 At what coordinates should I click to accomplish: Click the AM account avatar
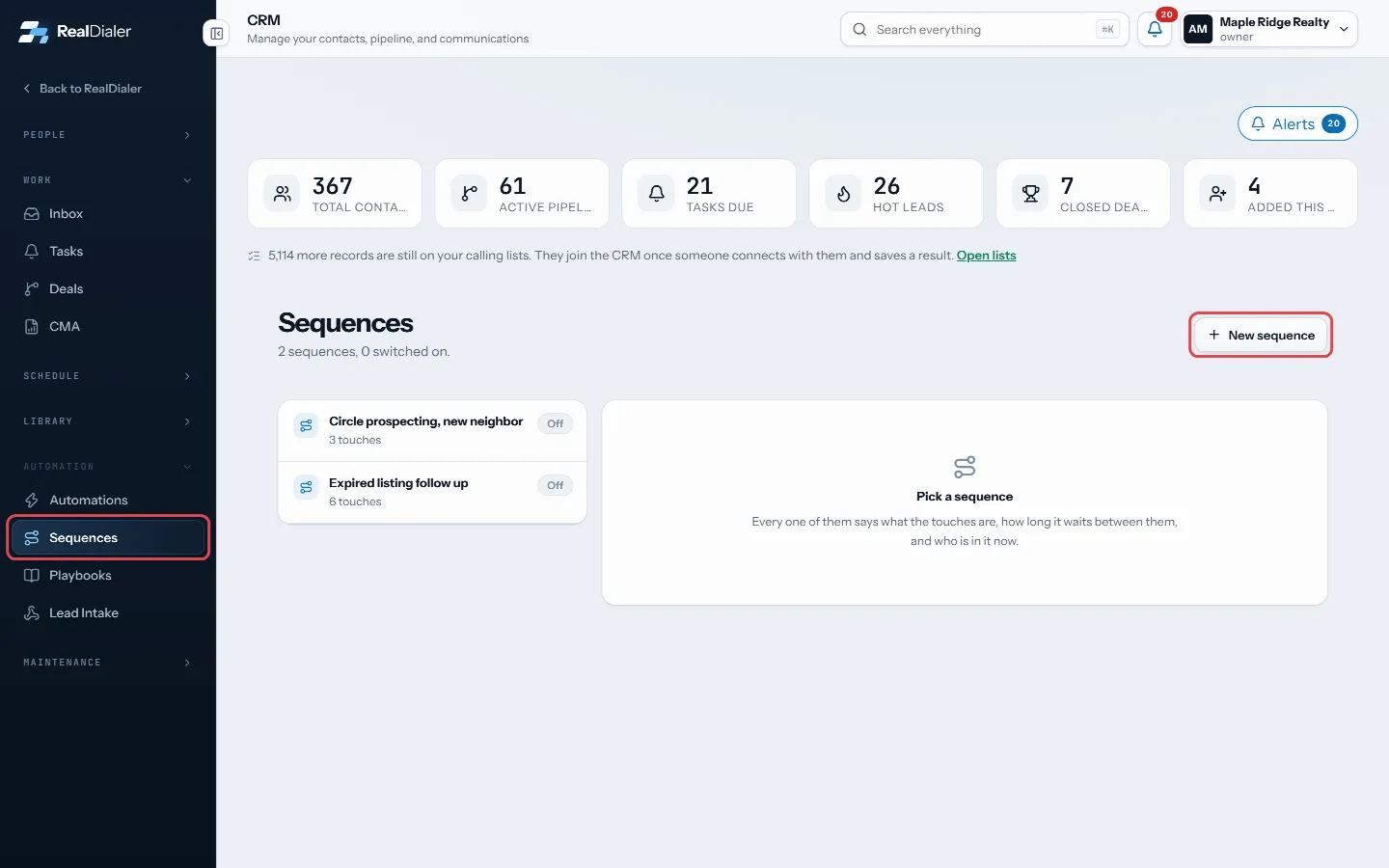[x=1198, y=29]
